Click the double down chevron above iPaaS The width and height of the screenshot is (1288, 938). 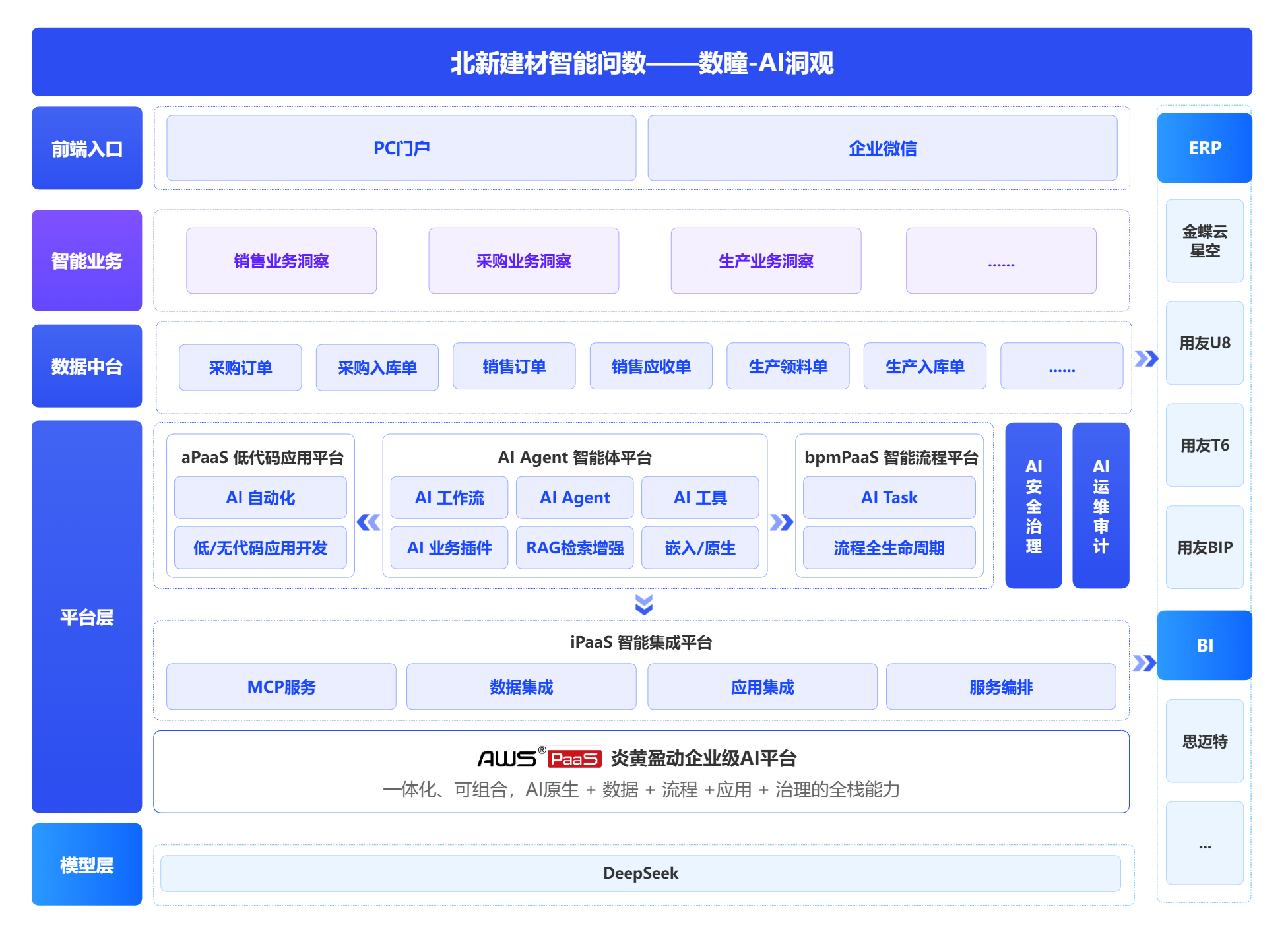643,604
